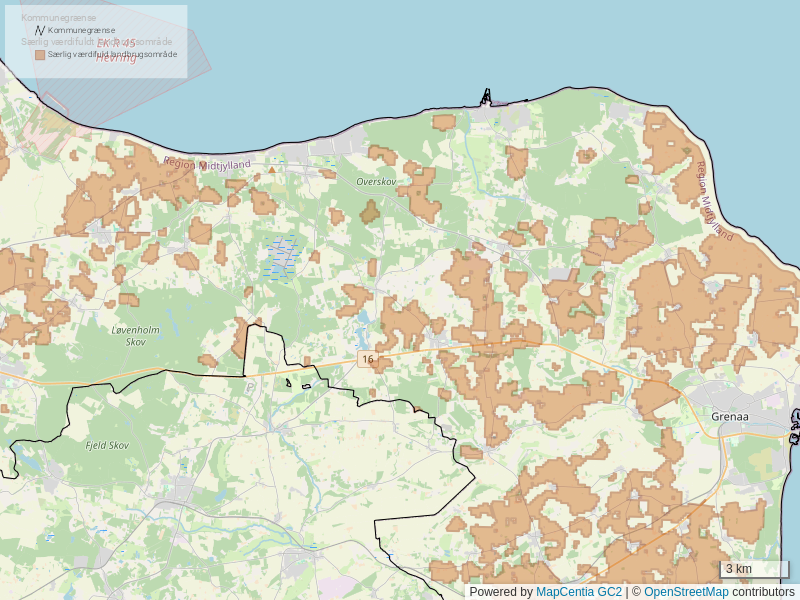Click the orange Særlig værdifuldt landbrugsområde swatch
Image resolution: width=800 pixels, height=600 pixels.
pos(40,55)
